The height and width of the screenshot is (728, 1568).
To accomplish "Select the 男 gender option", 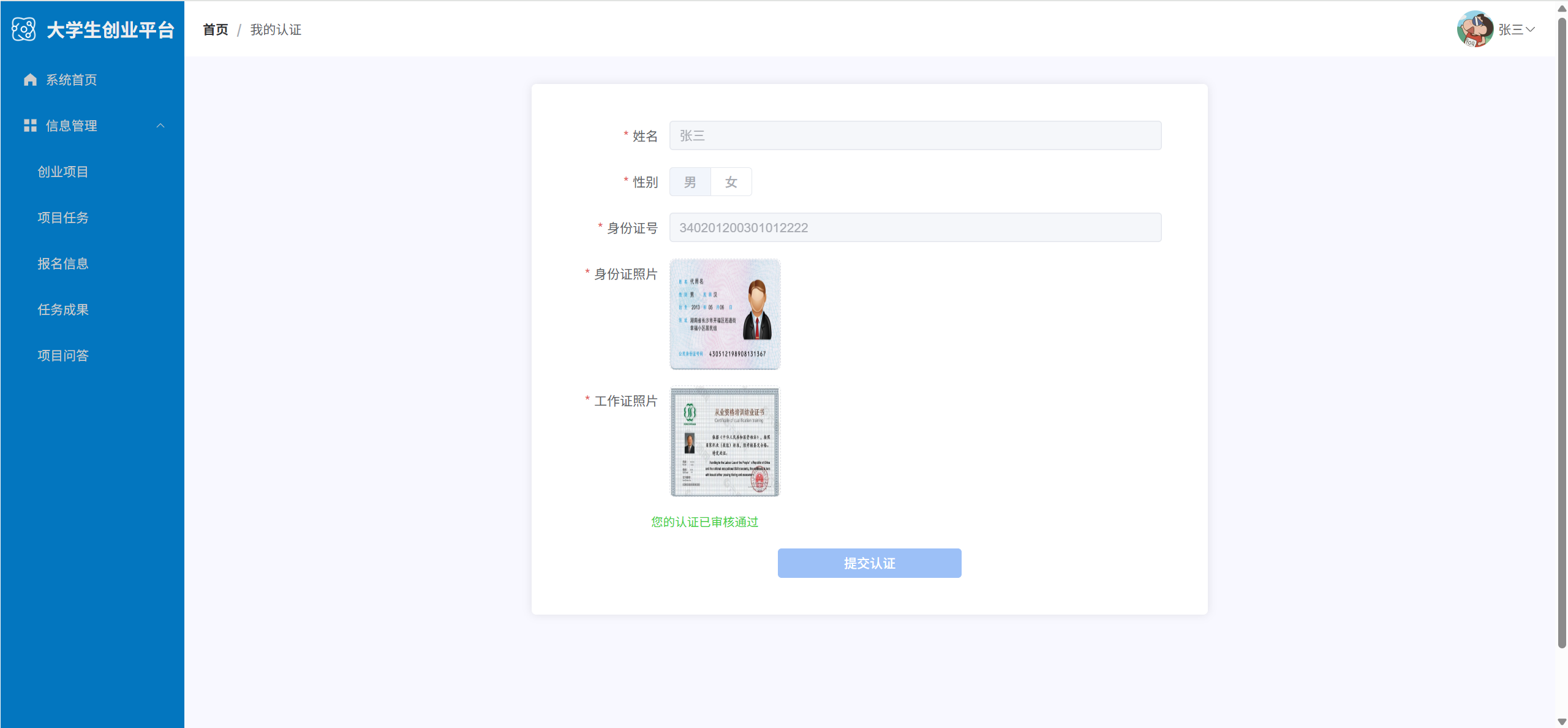I will tap(690, 182).
